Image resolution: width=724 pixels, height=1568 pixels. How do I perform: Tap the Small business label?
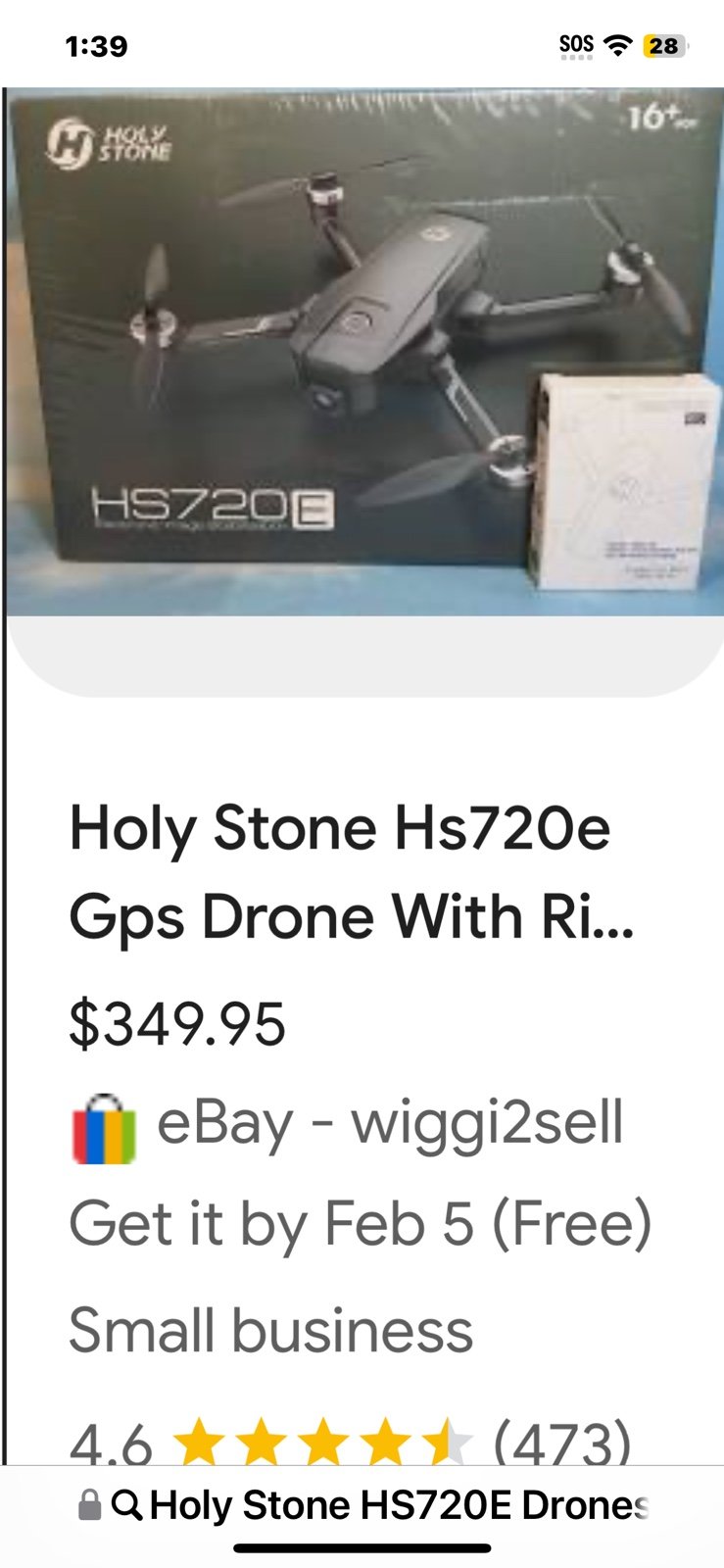(x=271, y=1330)
